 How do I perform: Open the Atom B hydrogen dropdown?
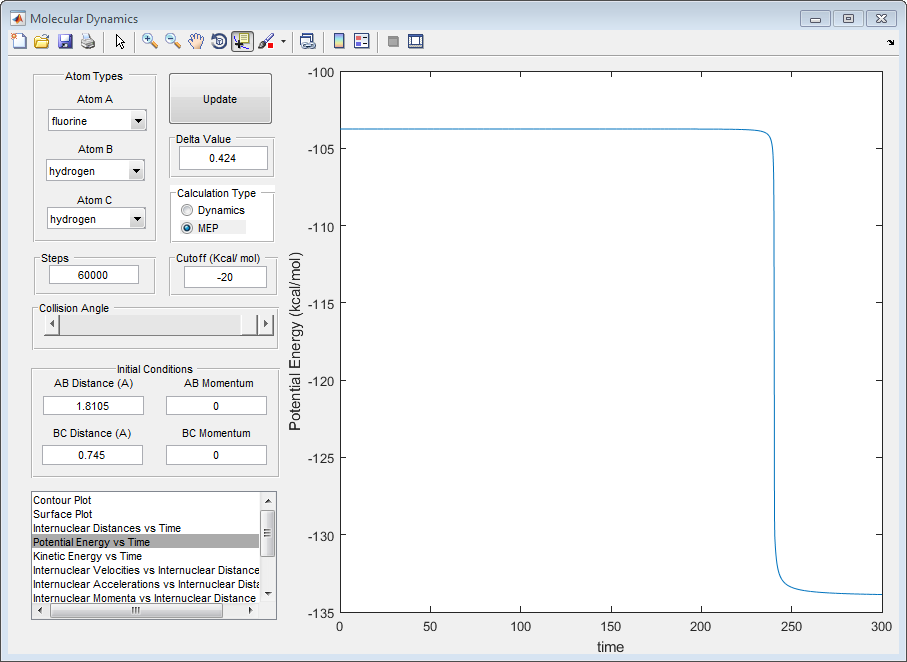[138, 171]
